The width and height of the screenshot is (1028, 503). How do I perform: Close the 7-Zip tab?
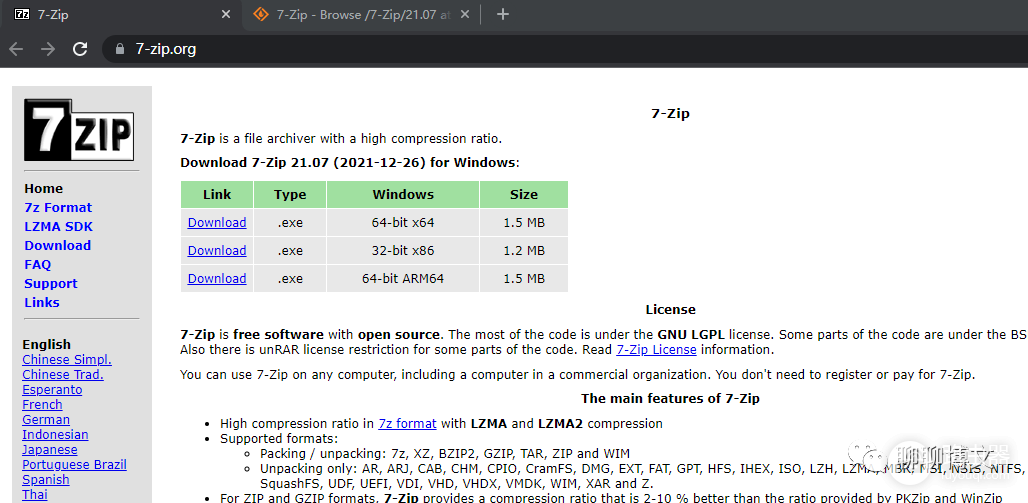pyautogui.click(x=226, y=14)
